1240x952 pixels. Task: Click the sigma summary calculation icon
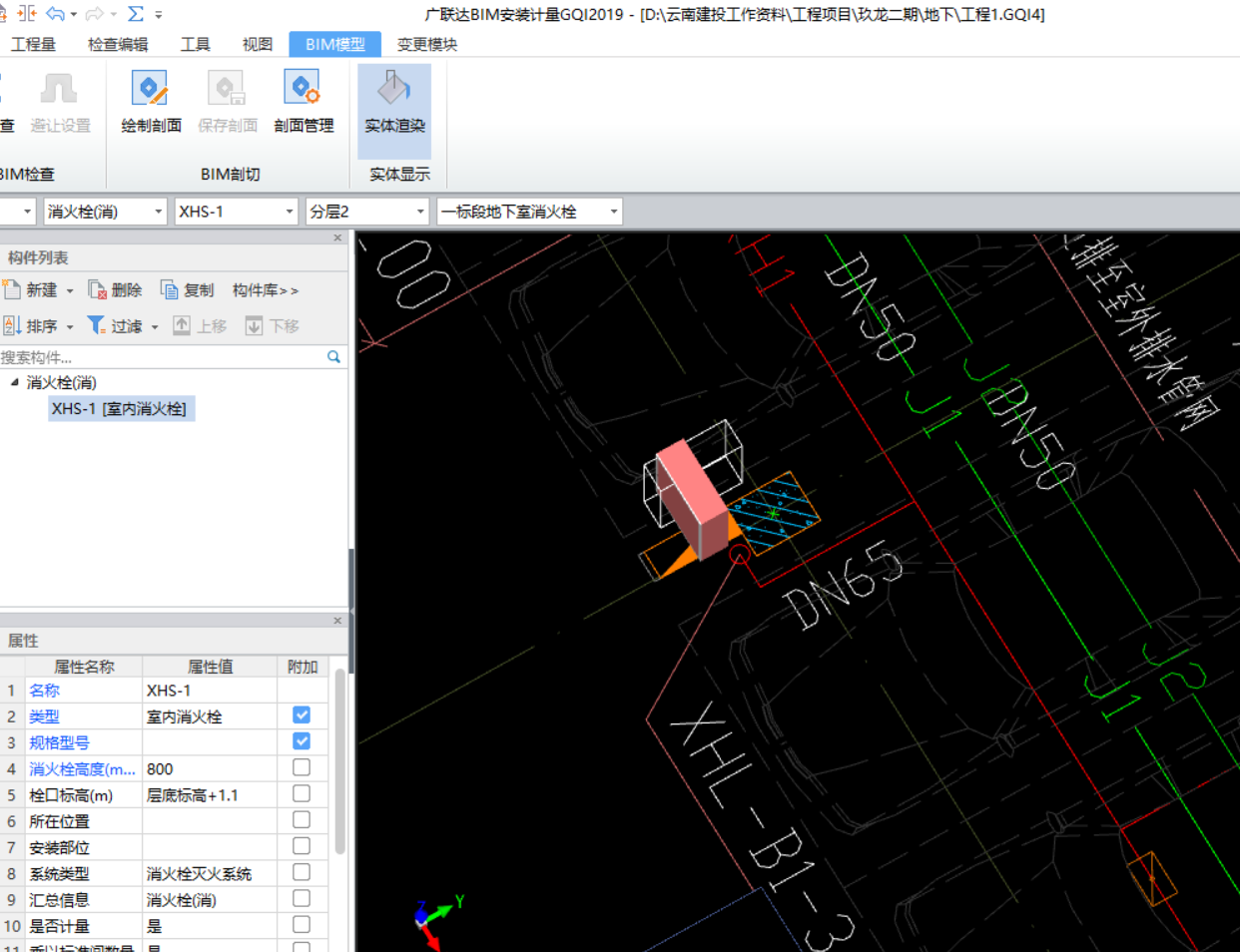136,14
